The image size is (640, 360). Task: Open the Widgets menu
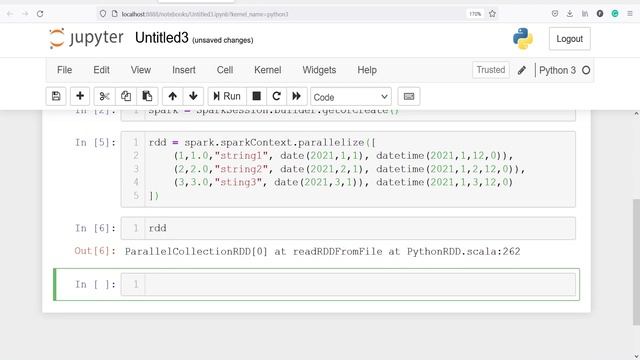tap(319, 70)
